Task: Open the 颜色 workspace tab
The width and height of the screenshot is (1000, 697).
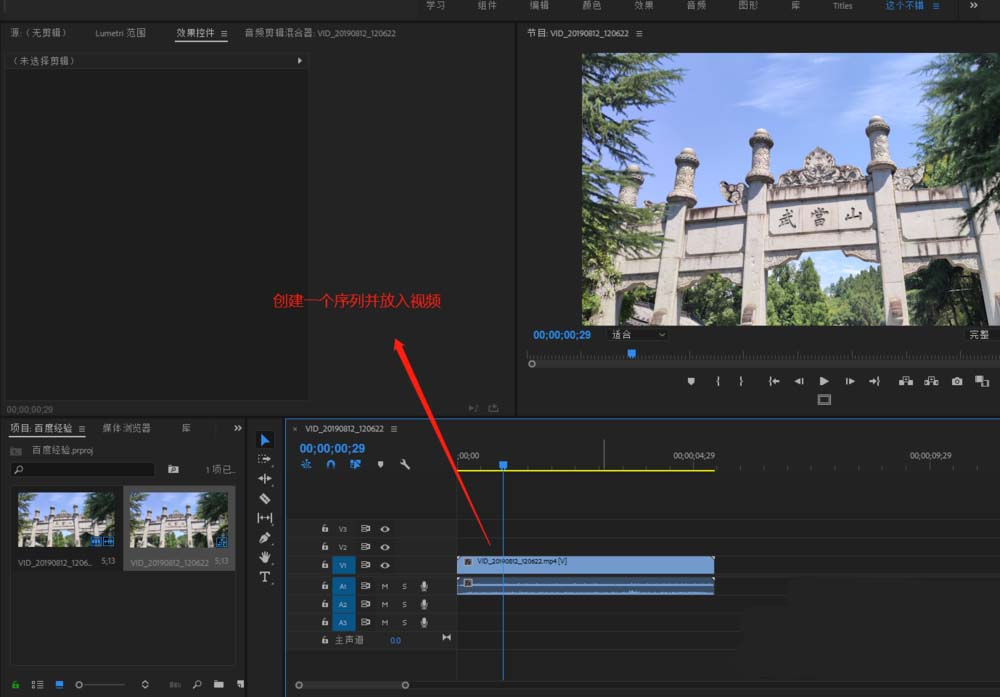Action: tap(592, 6)
